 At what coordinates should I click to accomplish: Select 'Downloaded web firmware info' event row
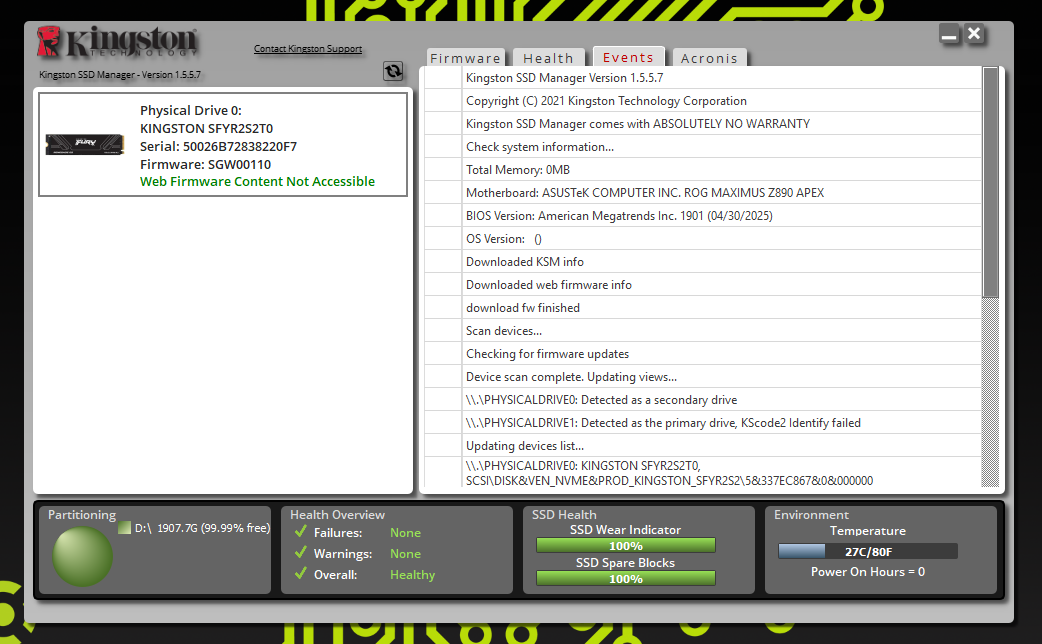pos(703,284)
